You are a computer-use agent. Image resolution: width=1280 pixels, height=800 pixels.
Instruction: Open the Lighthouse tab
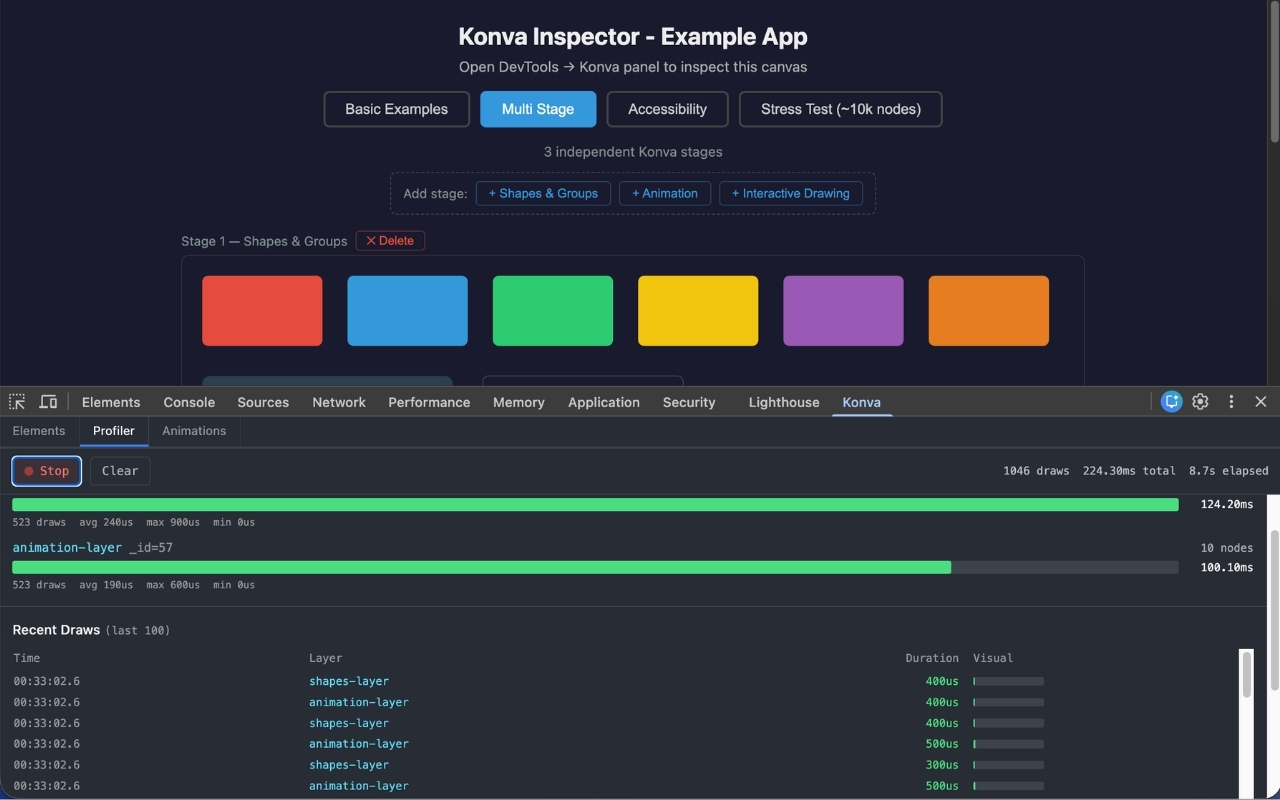pos(784,402)
